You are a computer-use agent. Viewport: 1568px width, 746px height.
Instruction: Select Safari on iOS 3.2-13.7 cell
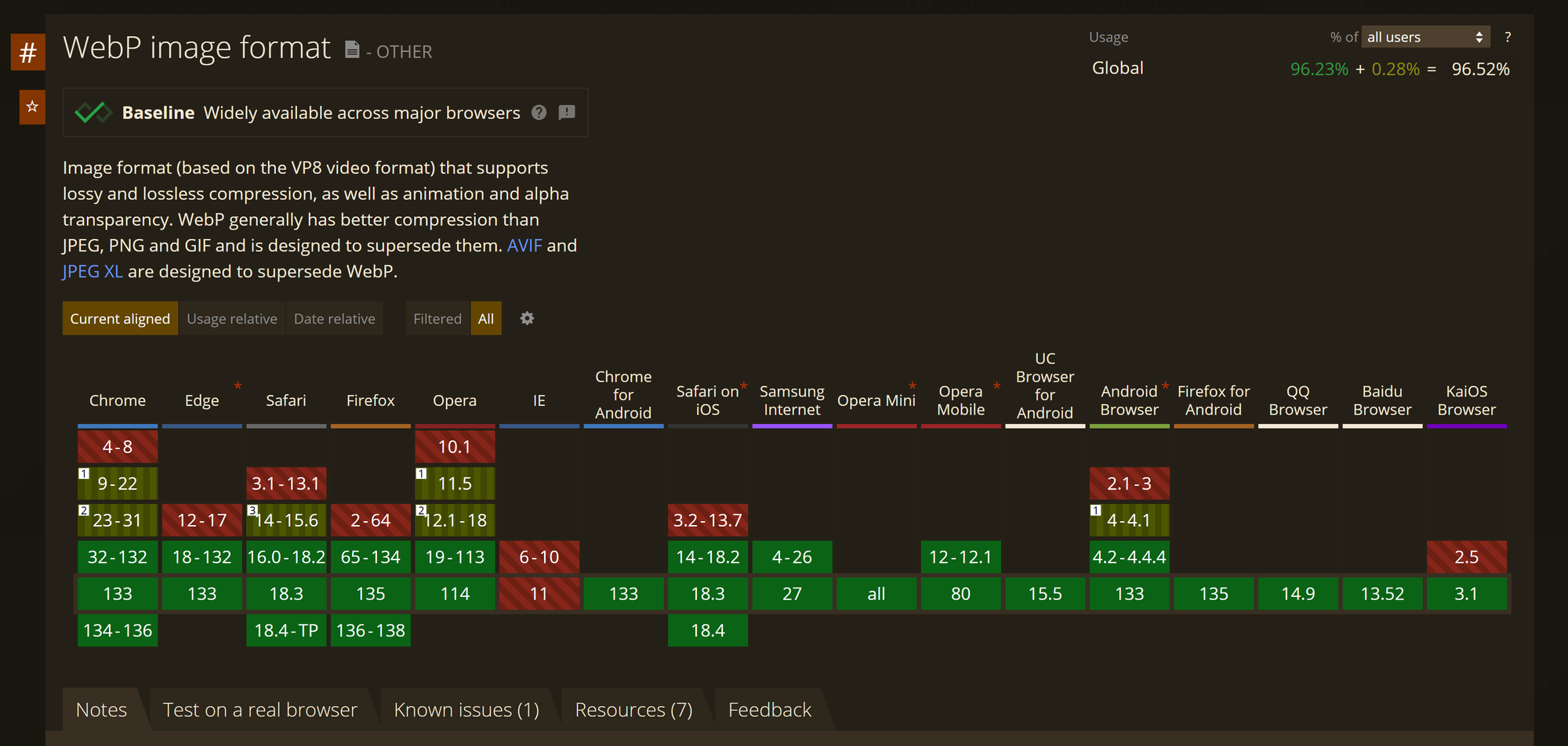tap(708, 520)
